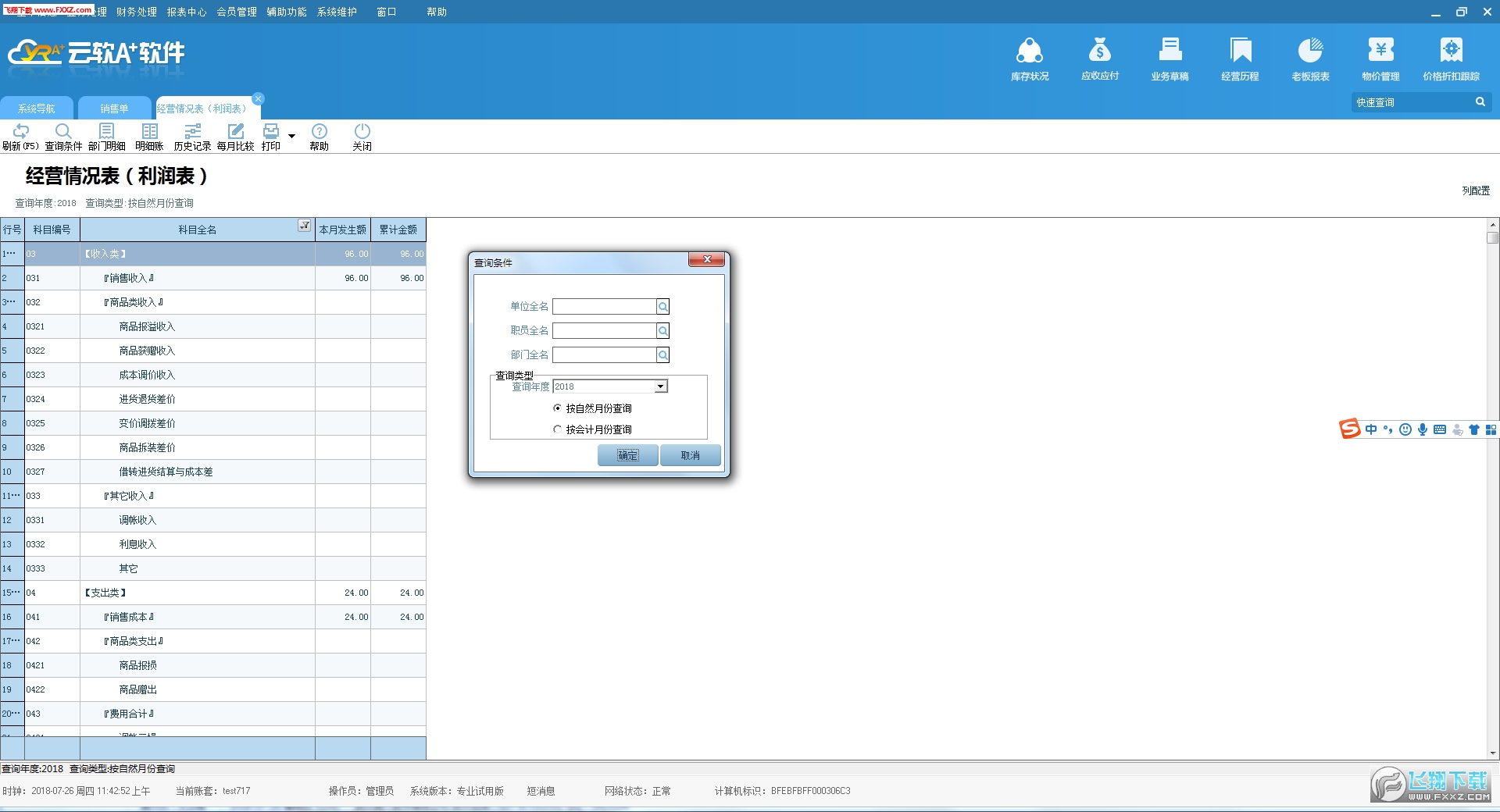Click the vertical scrollbar down arrow
This screenshot has height=812, width=1500.
pyautogui.click(x=1492, y=753)
